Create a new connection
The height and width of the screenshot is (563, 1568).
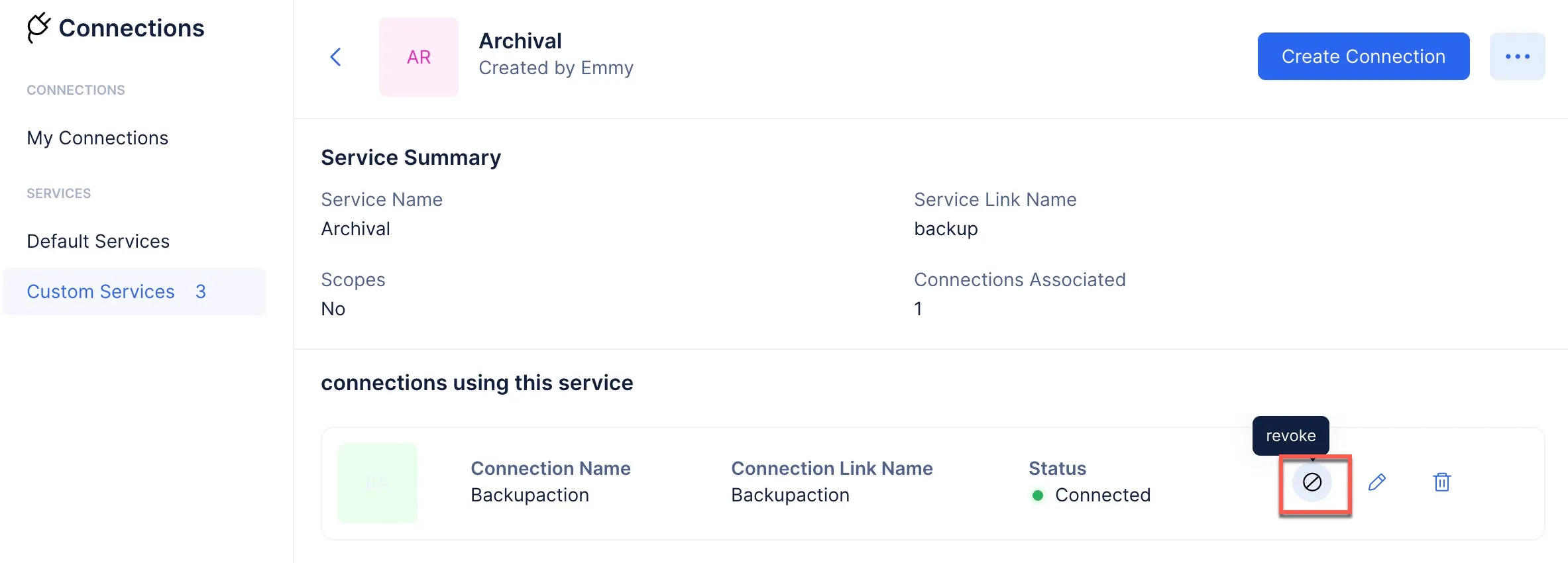coord(1363,56)
